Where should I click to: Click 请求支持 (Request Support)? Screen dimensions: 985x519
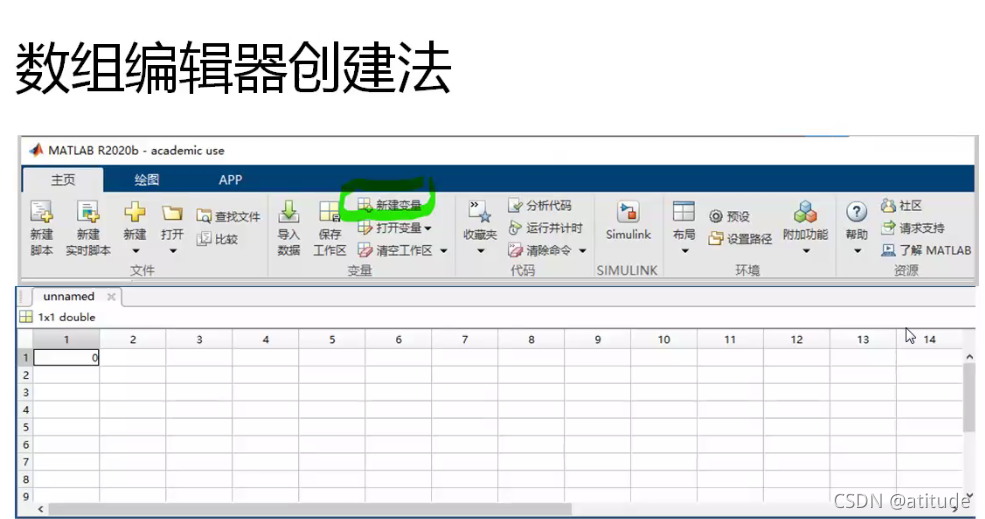pos(913,227)
